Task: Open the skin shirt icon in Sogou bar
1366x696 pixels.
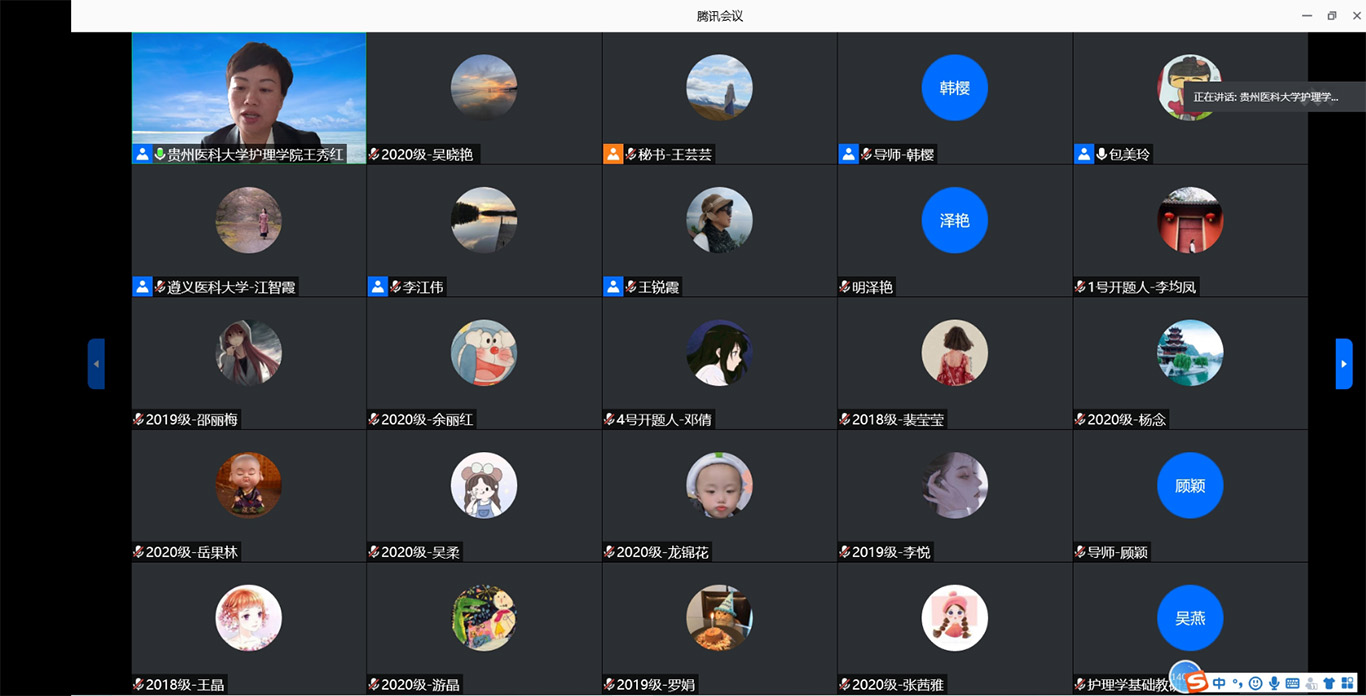Action: [1328, 683]
